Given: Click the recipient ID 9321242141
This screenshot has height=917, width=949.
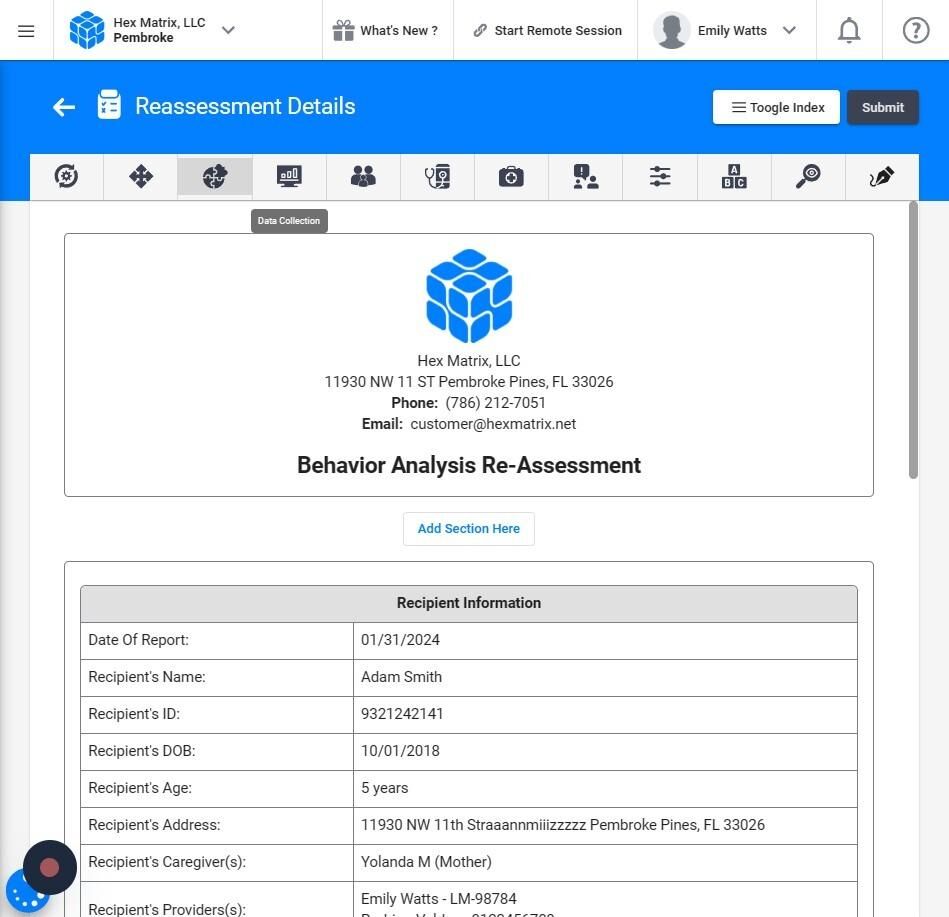Looking at the screenshot, I should point(402,714).
